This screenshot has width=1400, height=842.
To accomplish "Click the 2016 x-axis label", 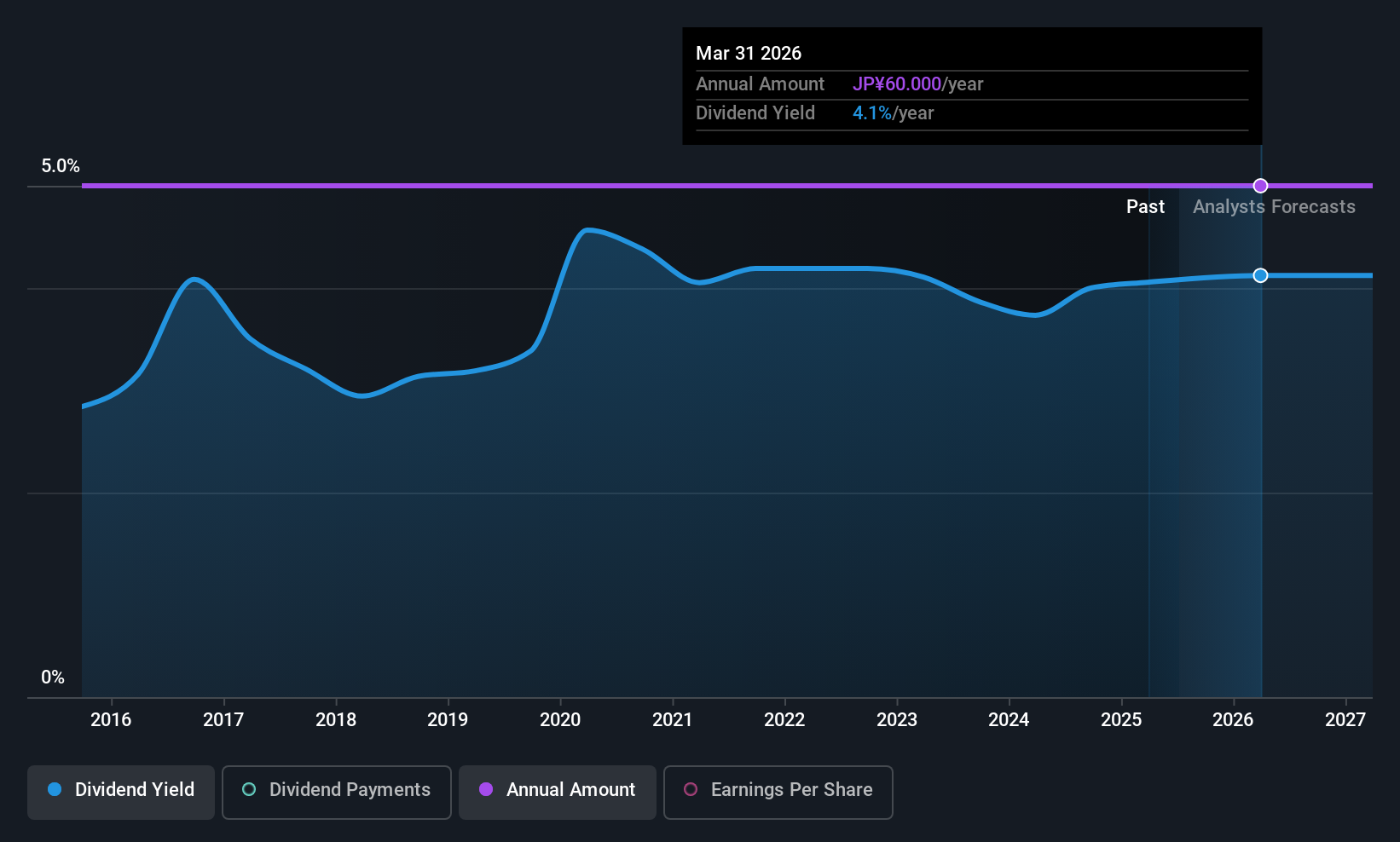I will pos(111,719).
